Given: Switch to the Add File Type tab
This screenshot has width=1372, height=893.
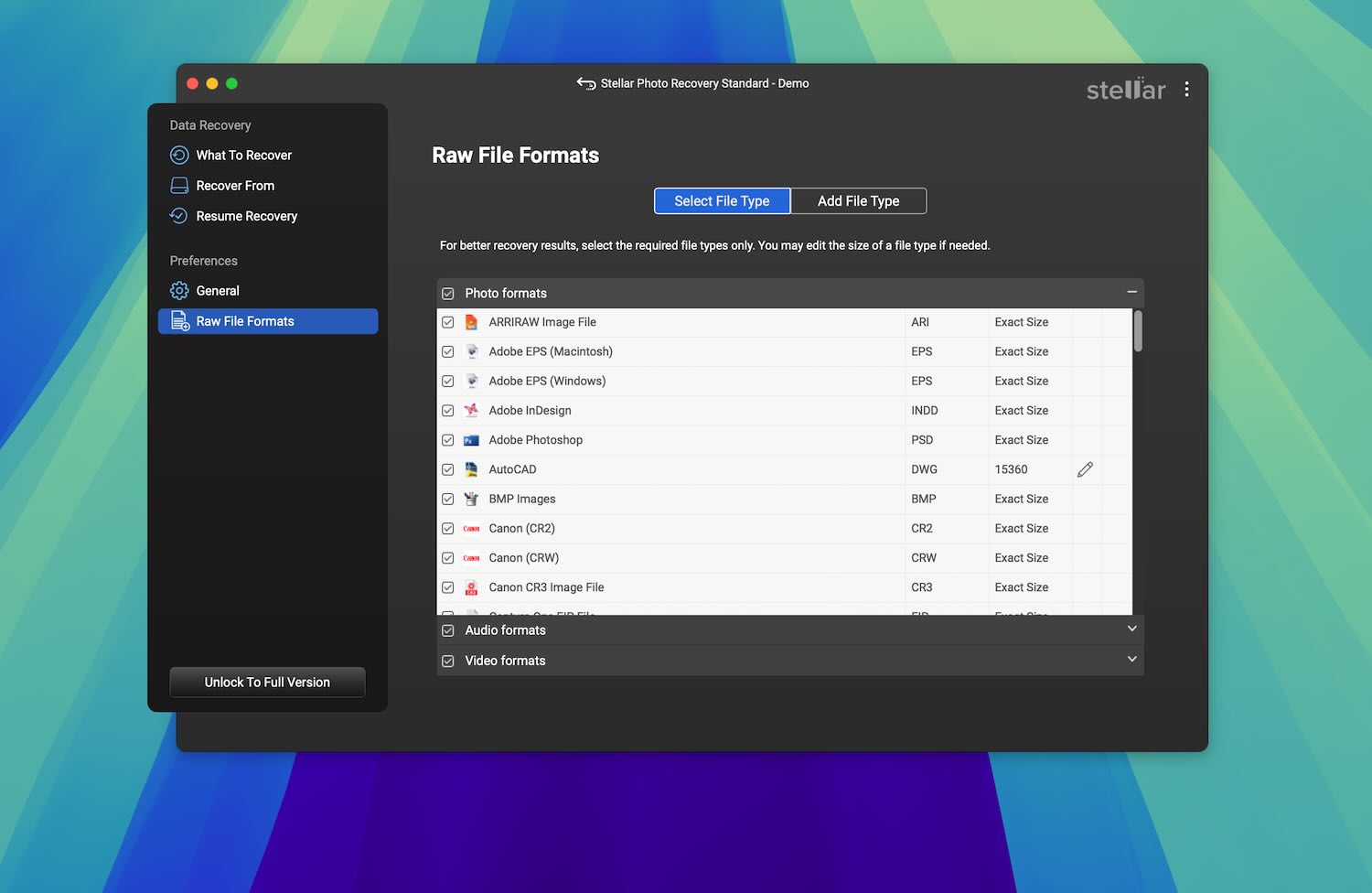Looking at the screenshot, I should [x=858, y=201].
